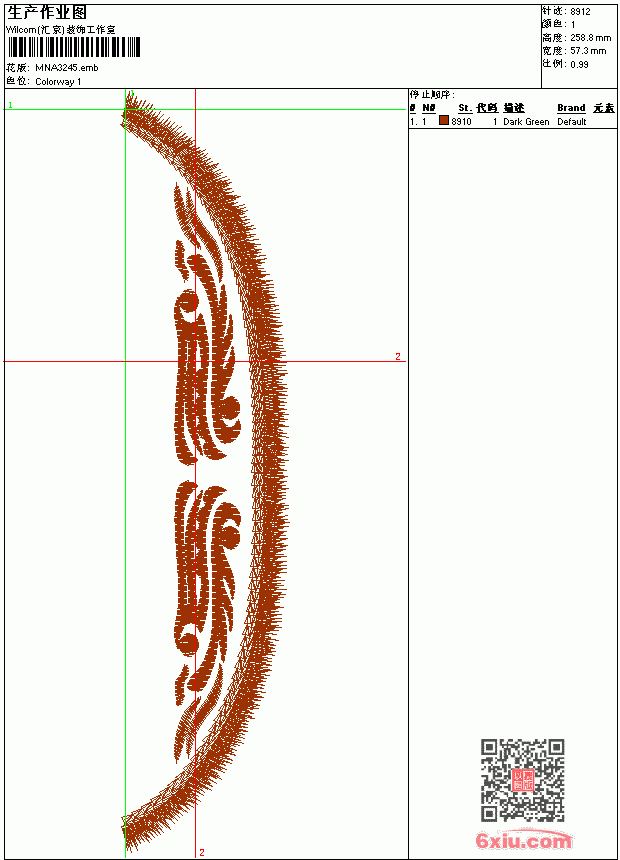Click the 描述 column header
Viewport: 620px width, 860px height.
[514, 108]
